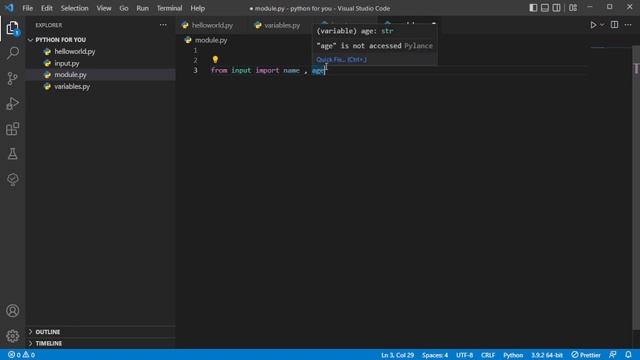The image size is (640, 360).
Task: Change CRLF end of line setting
Action: click(x=488, y=355)
